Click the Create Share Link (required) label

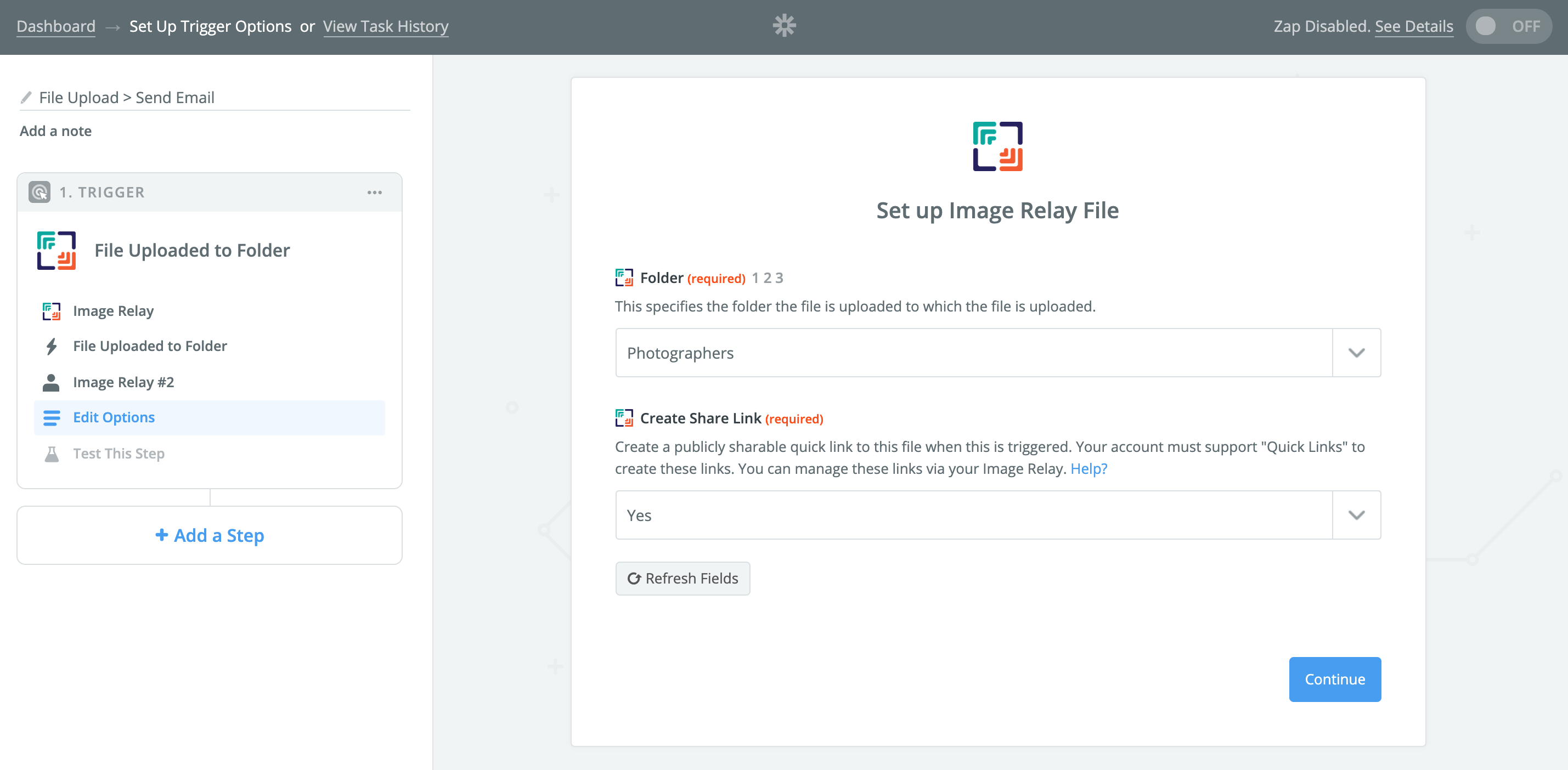pyautogui.click(x=731, y=418)
